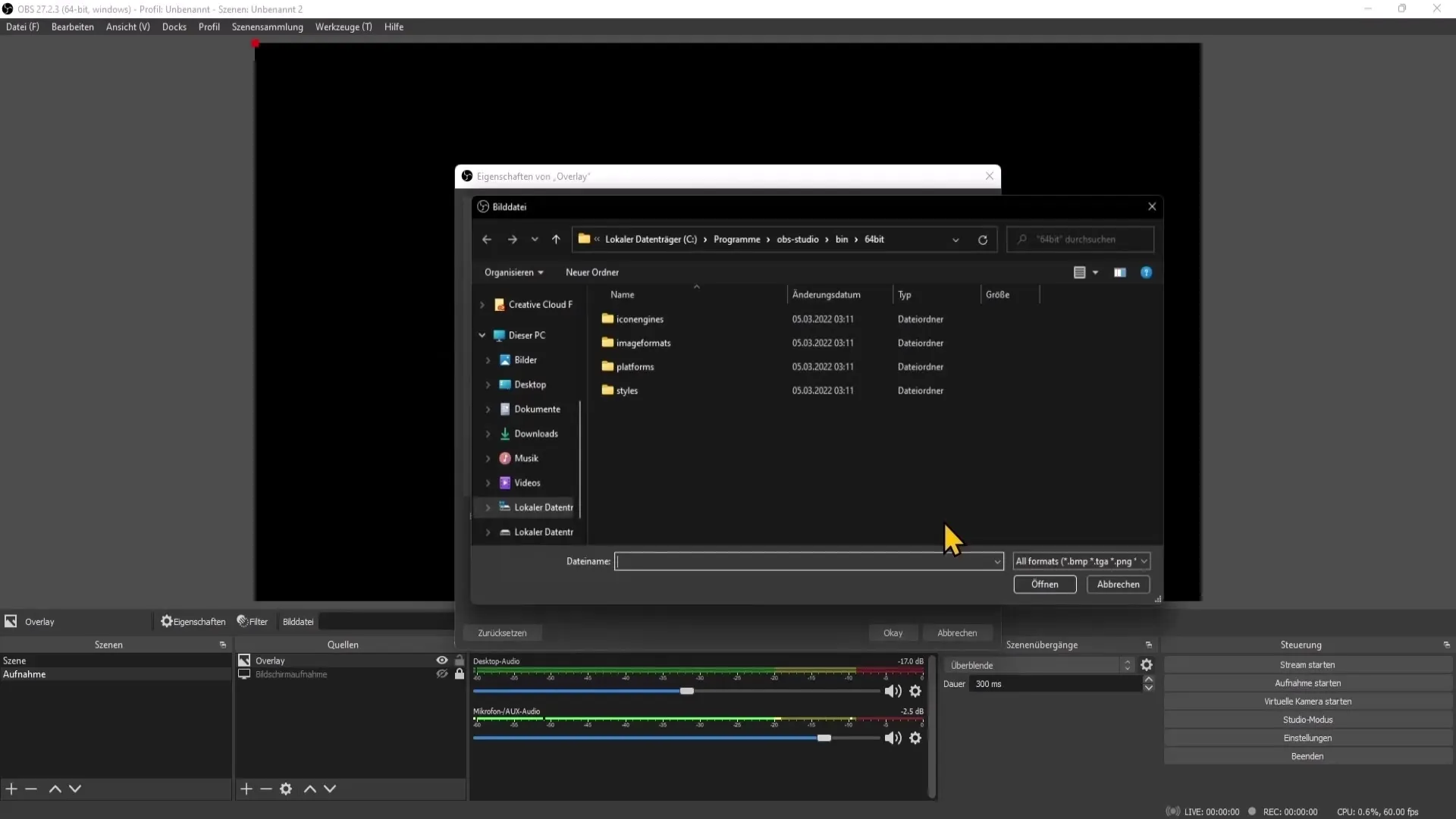Click Öffnen button to confirm file
Screen dimensions: 1456x819
(x=1044, y=584)
